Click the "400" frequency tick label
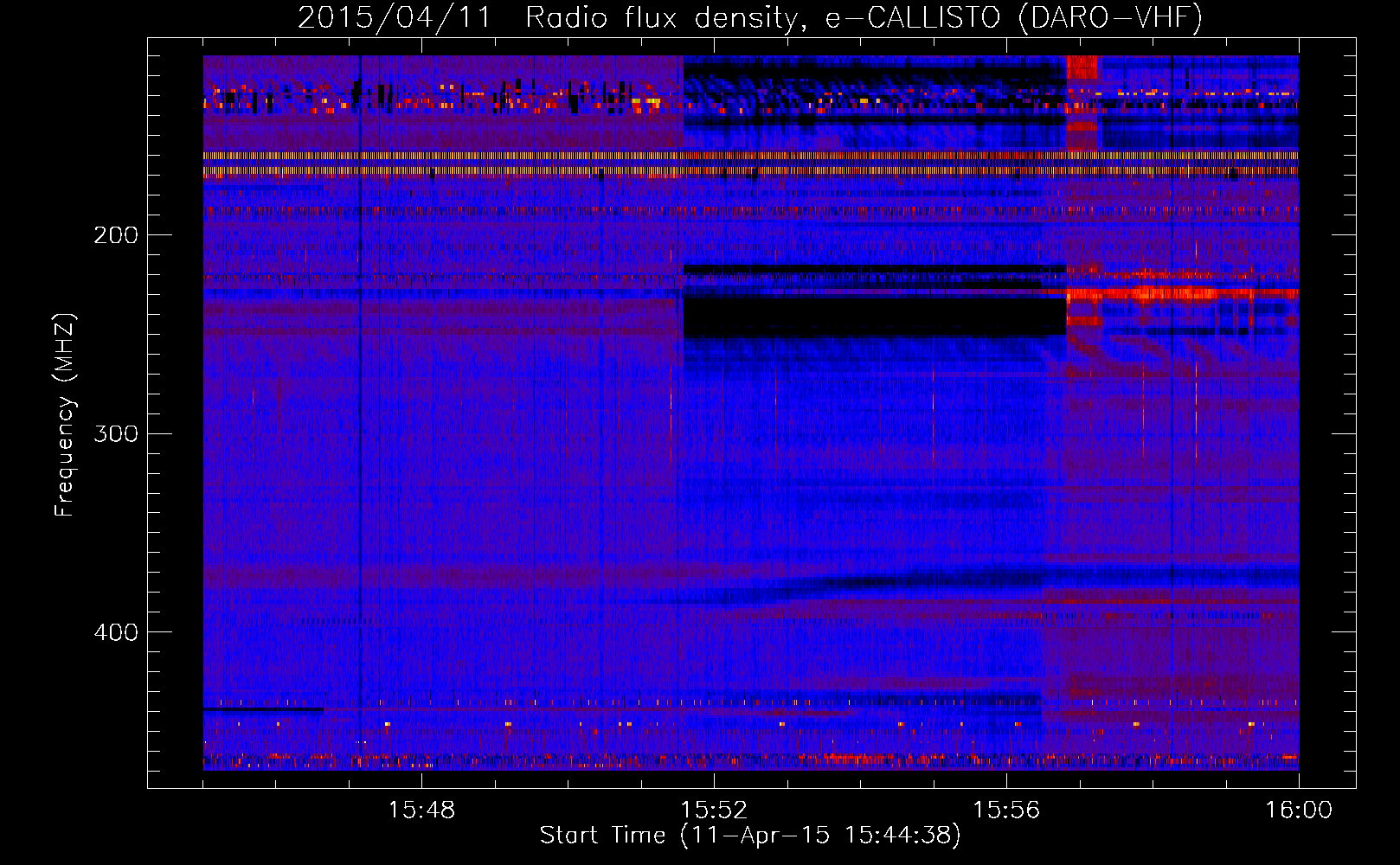This screenshot has width=1400, height=865. pos(116,632)
